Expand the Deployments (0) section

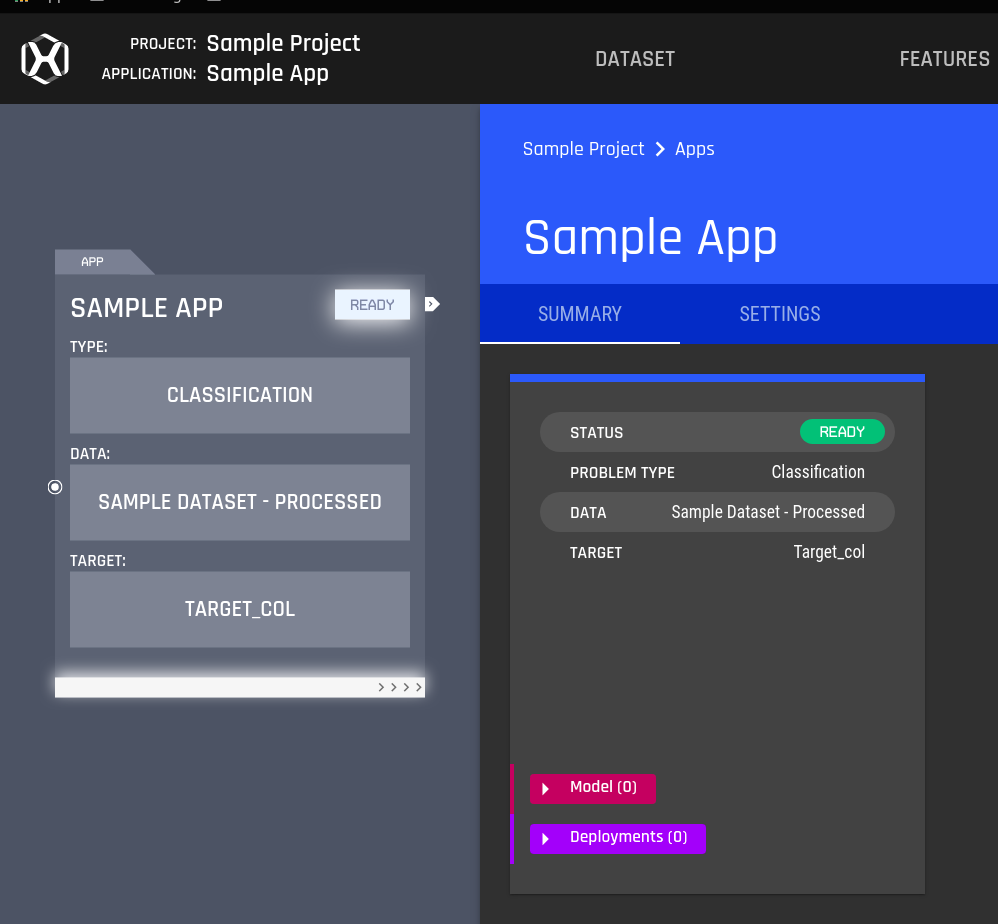pos(617,838)
